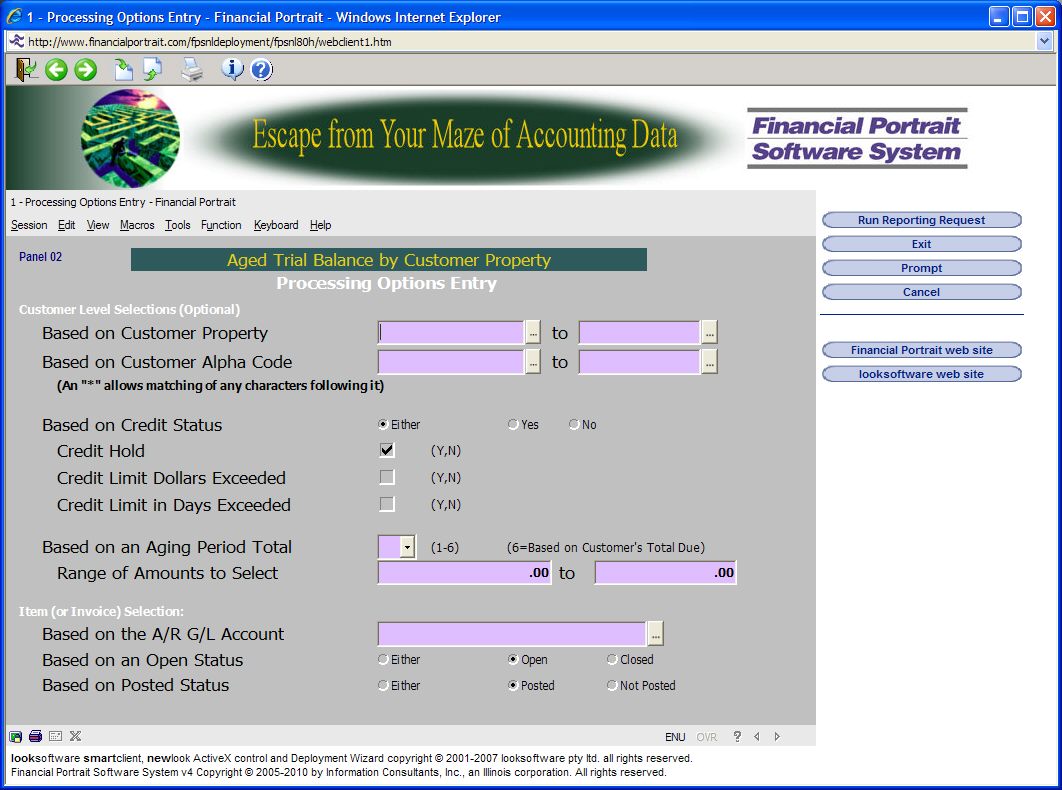The image size is (1062, 790).
Task: Click the green forward arrow icon
Action: tap(85, 69)
